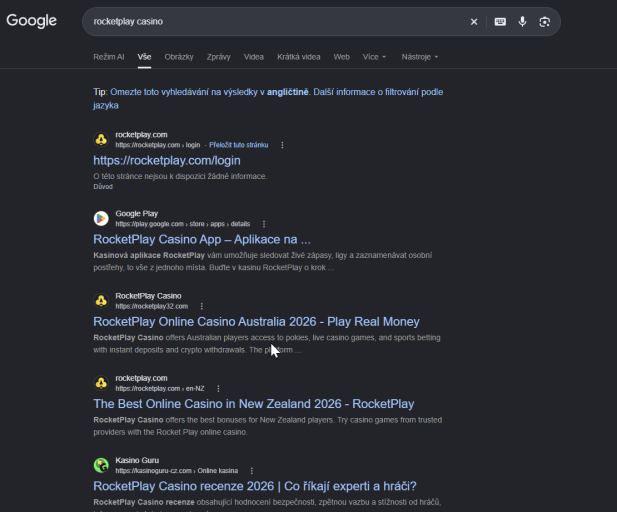The width and height of the screenshot is (617, 512).
Task: Open more options for rocketplay32.com result
Action: tap(201, 306)
